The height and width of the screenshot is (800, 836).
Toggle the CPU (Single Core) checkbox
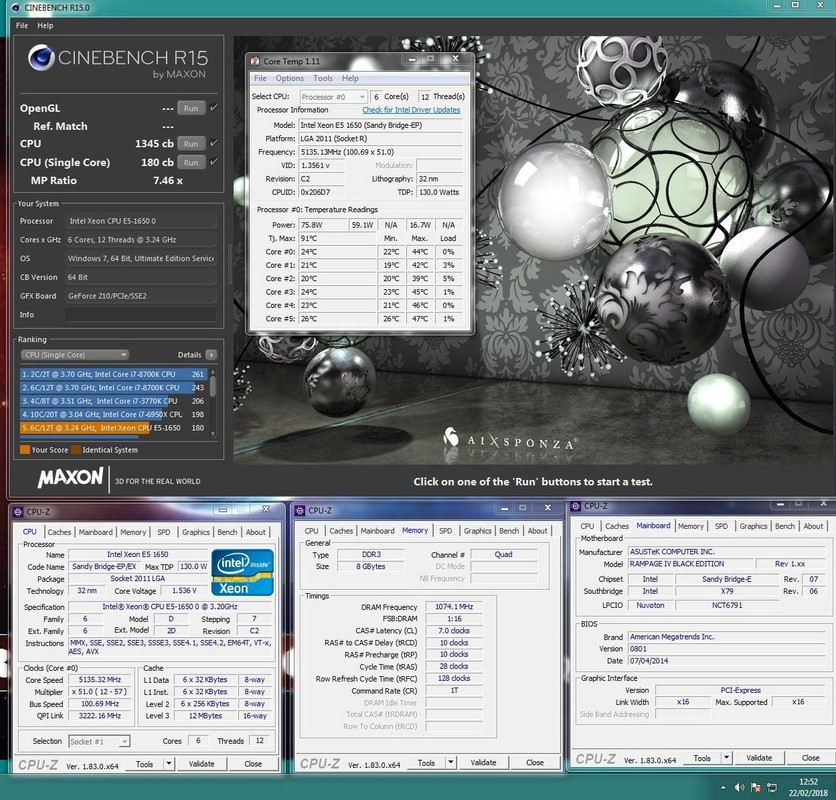click(214, 162)
